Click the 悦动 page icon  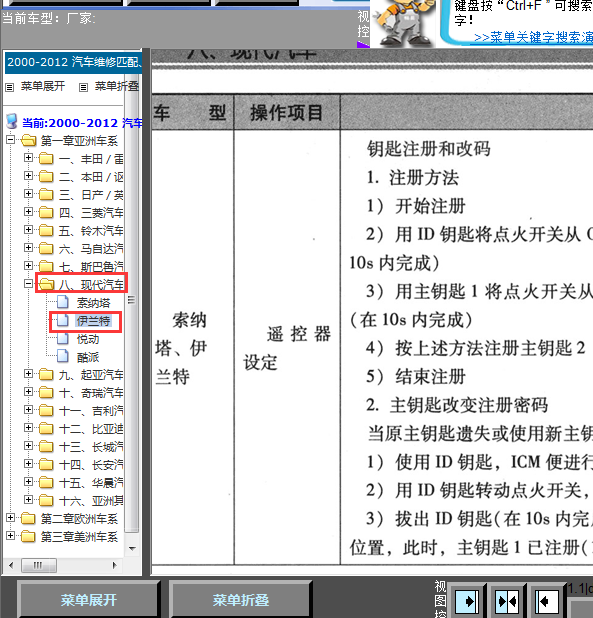pos(62,339)
